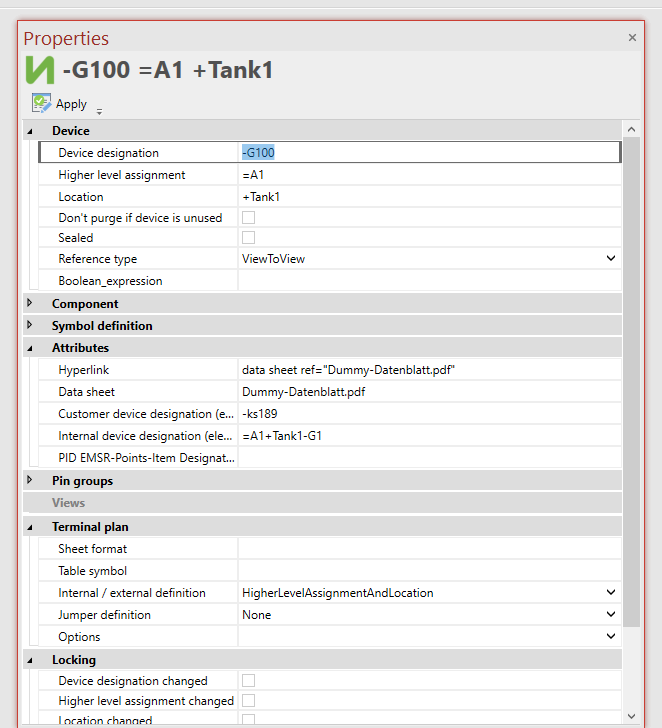Expand the Component section
The height and width of the screenshot is (728, 662).
pyautogui.click(x=30, y=303)
